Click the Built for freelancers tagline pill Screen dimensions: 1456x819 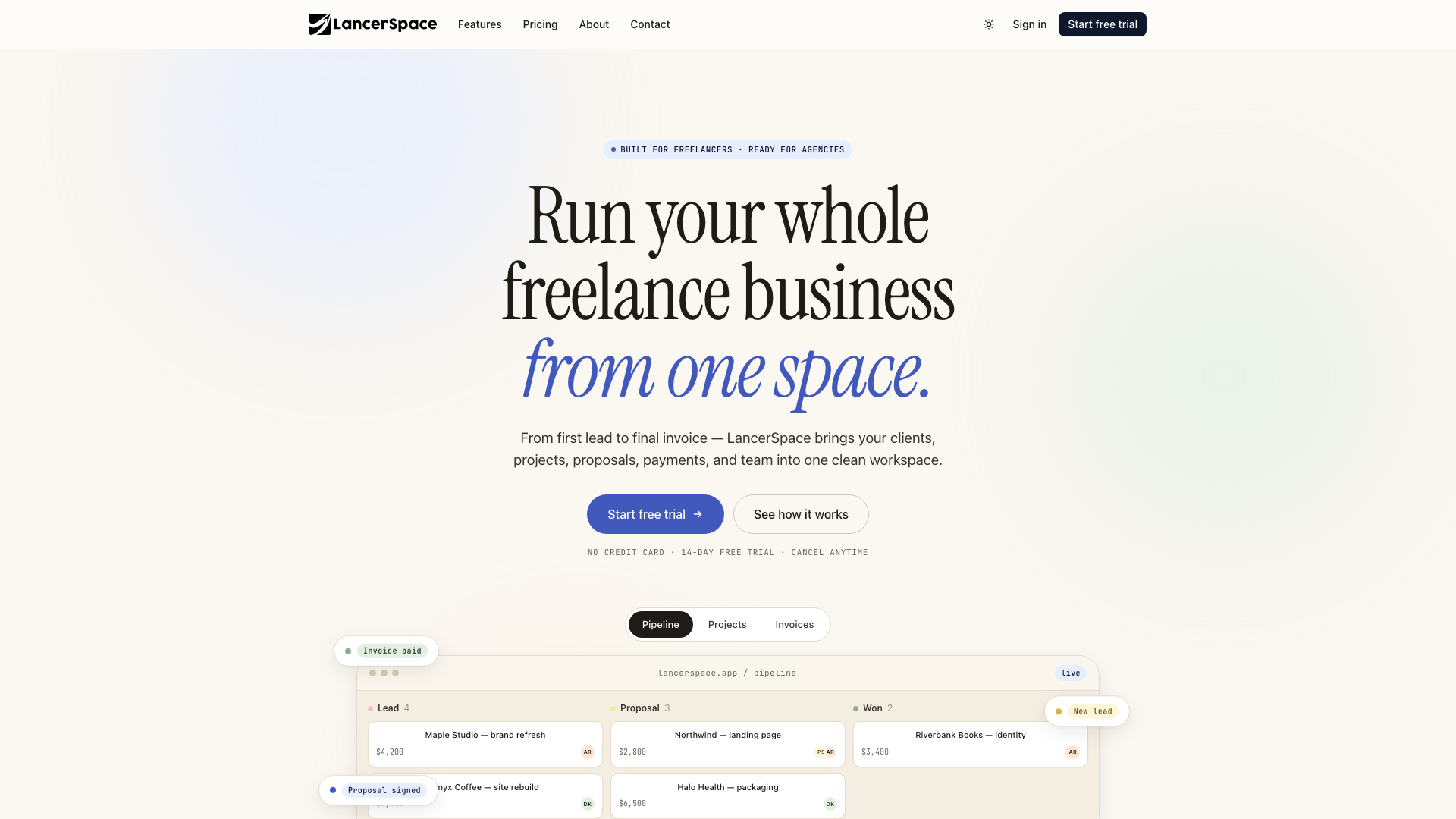click(x=728, y=149)
